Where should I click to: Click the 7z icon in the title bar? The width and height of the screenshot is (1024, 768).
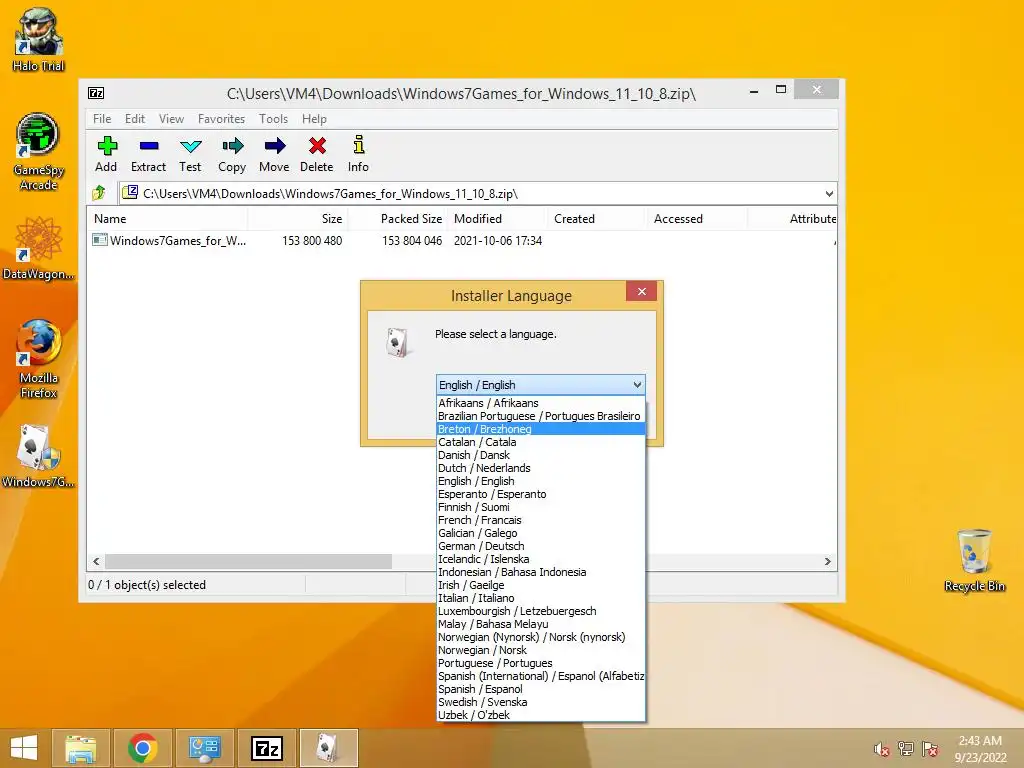(96, 93)
